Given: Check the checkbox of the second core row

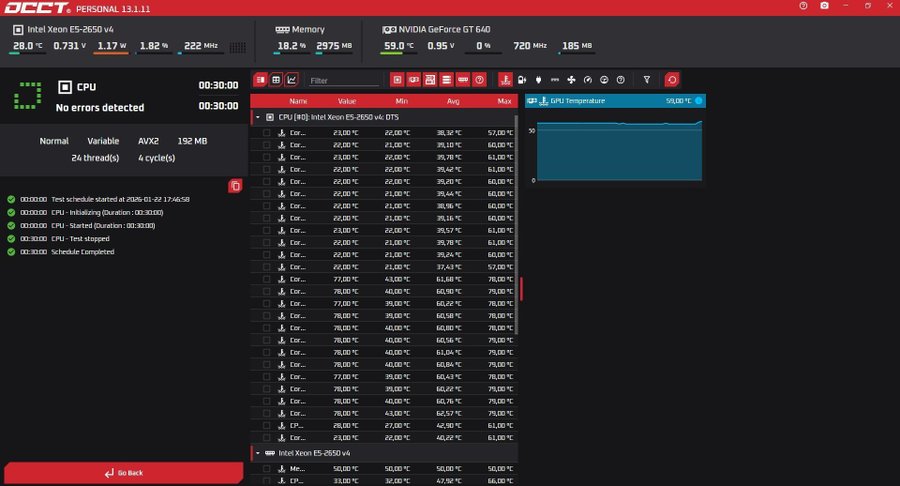Looking at the screenshot, I should click(266, 145).
